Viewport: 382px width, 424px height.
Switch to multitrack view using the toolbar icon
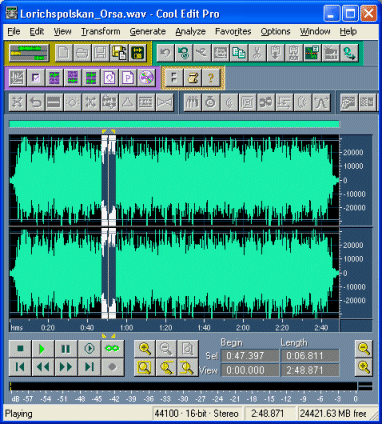(x=29, y=53)
